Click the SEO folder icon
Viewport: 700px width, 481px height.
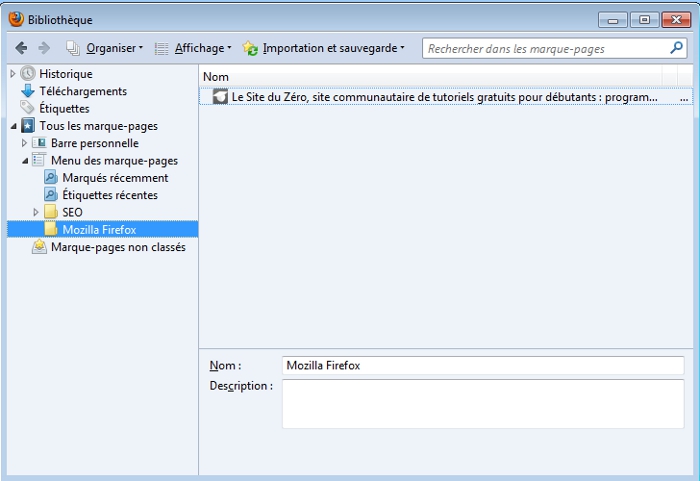(51, 212)
